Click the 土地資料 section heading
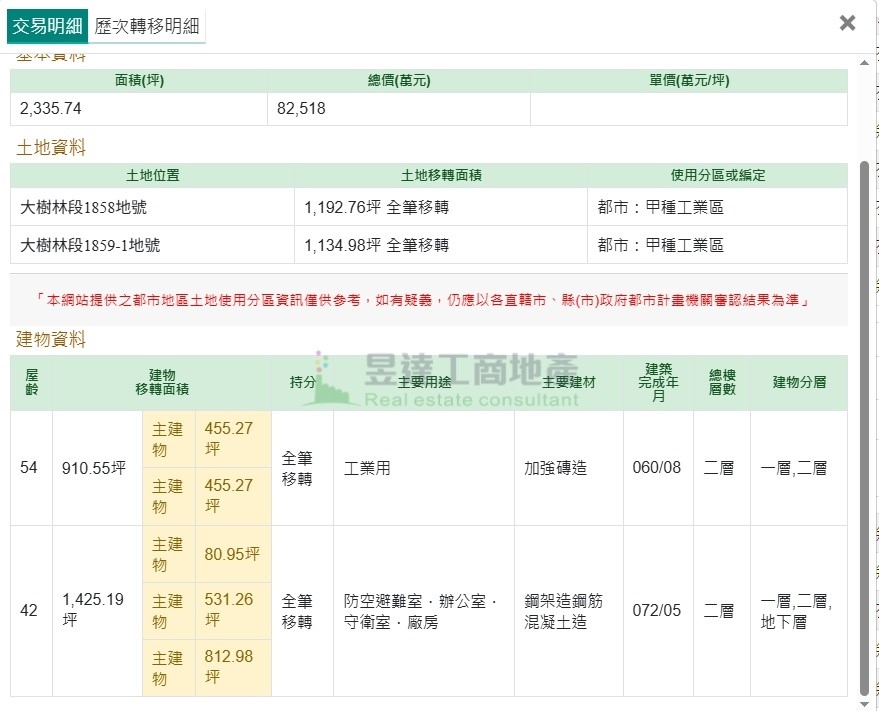Screen dimensions: 879x711 51,148
